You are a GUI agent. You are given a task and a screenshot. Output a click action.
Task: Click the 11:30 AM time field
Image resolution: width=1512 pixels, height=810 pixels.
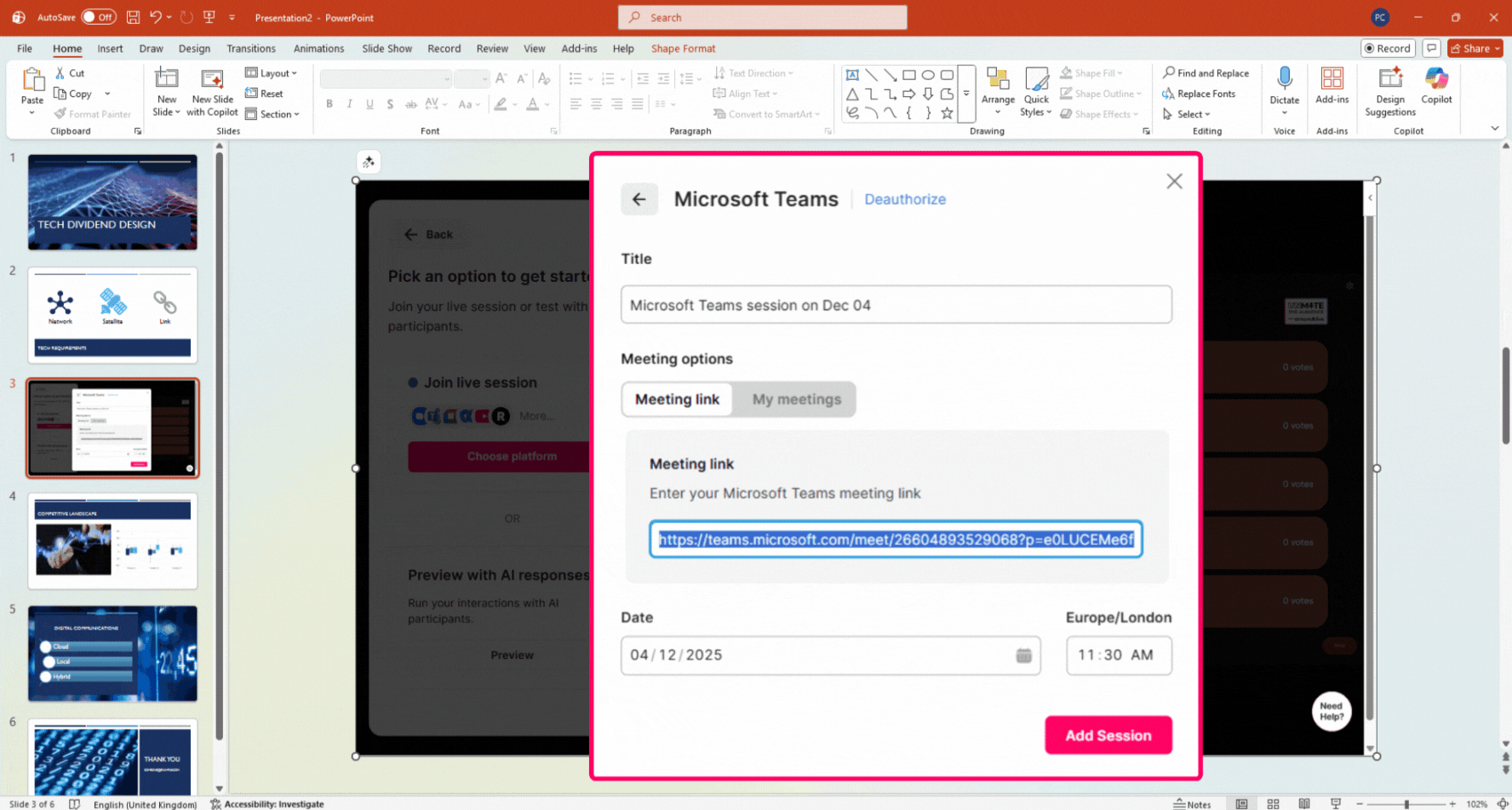[x=1119, y=655]
